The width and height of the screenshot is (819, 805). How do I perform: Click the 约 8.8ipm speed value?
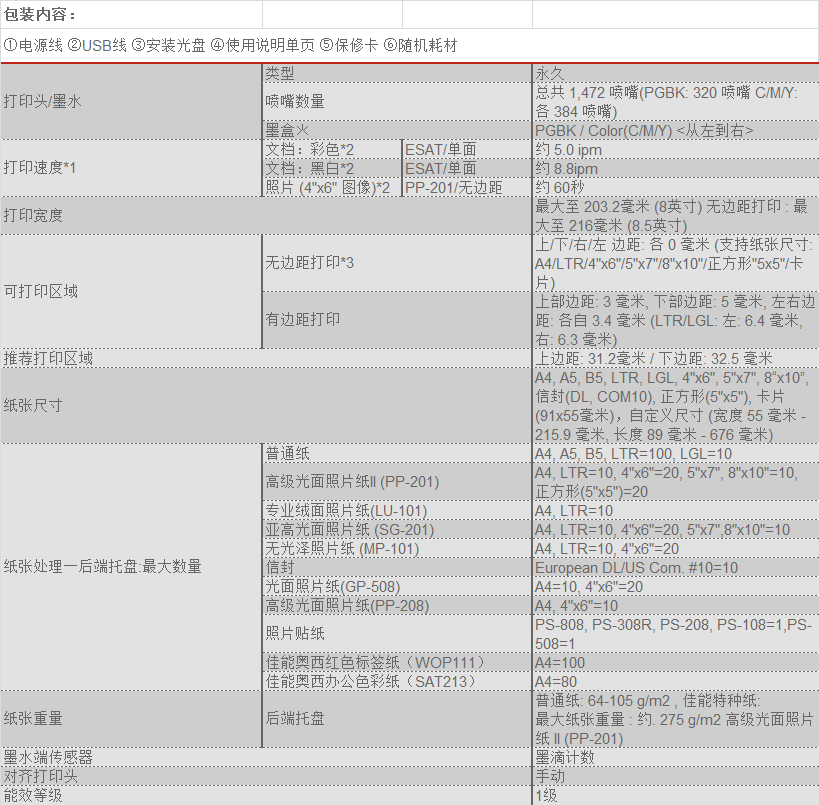coord(566,169)
